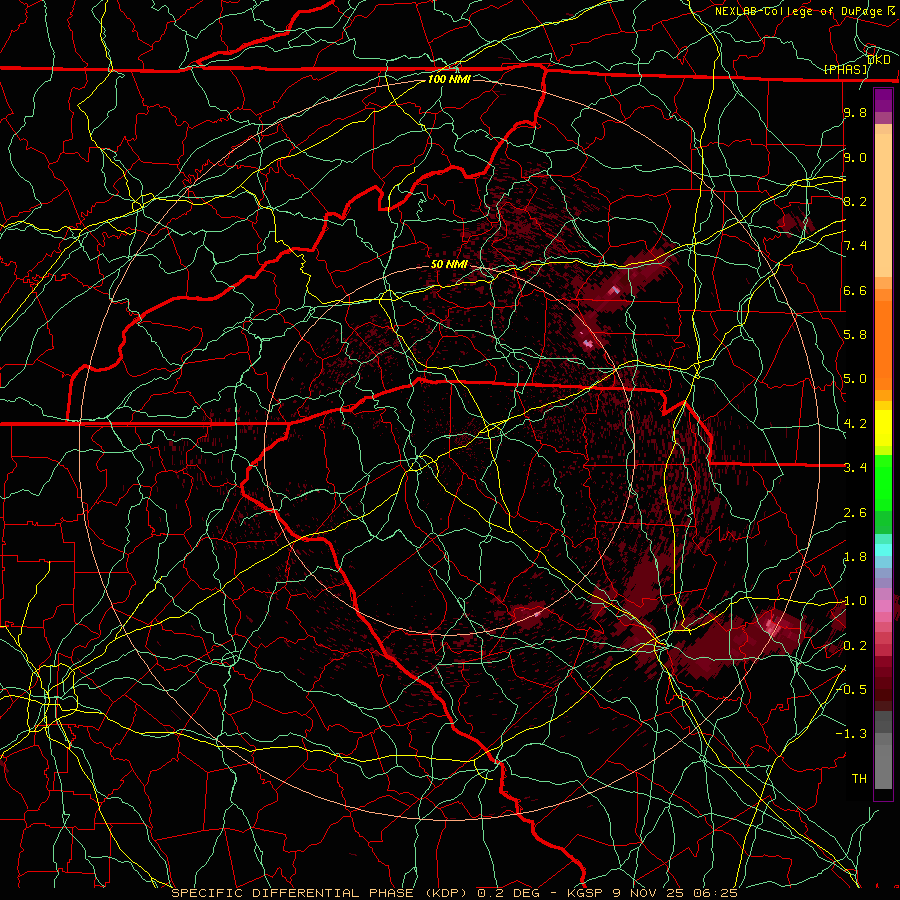Click the -1.3 value on the color scale
900x900 pixels.
pyautogui.click(x=852, y=734)
